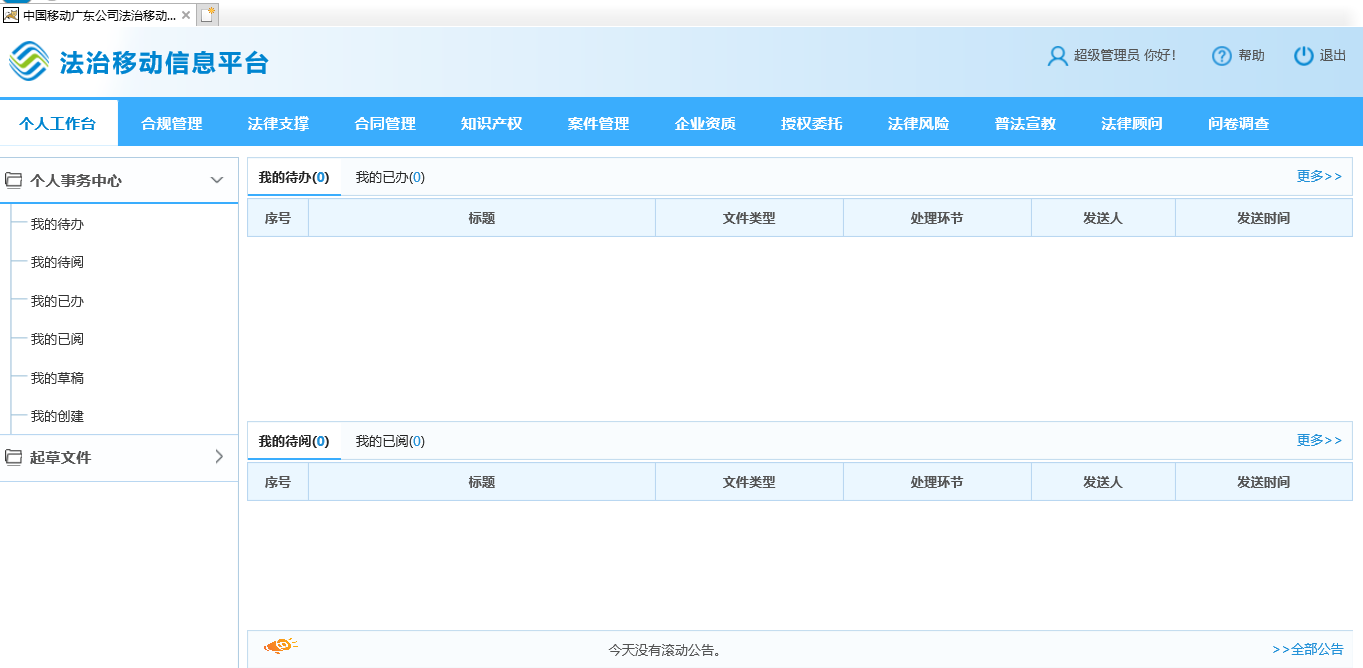1363x668 pixels.
Task: Select 我的已阅 in the sidebar
Action: (57, 339)
